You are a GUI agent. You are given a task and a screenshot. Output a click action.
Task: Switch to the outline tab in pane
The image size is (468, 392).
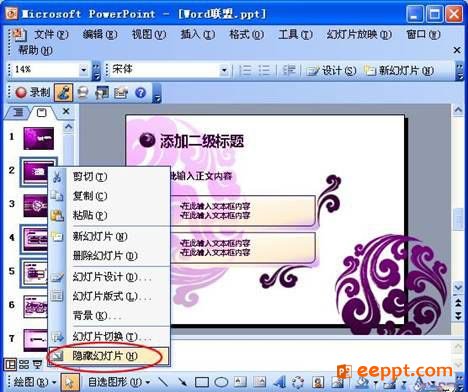(x=18, y=112)
